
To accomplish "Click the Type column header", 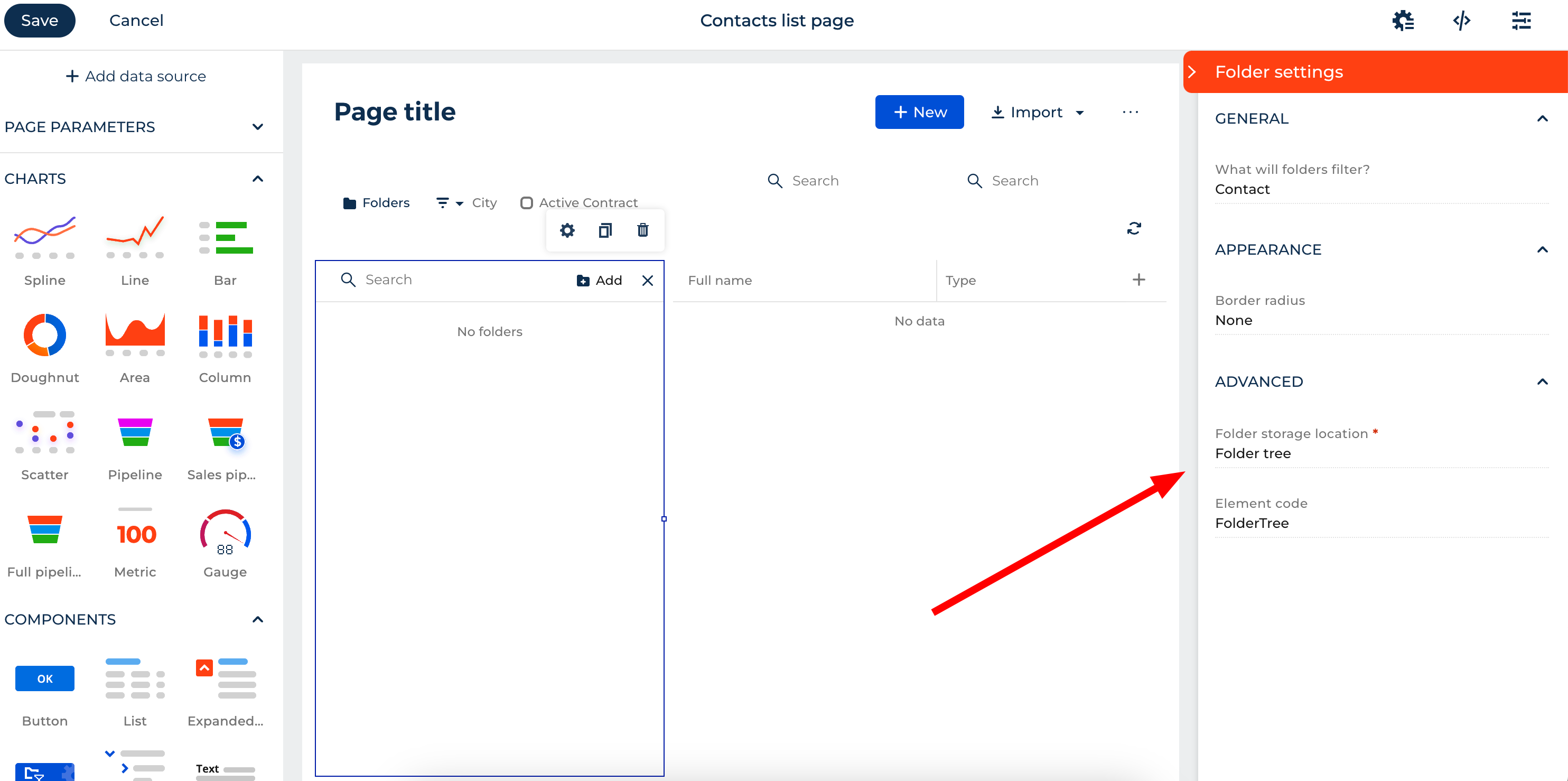I will [x=960, y=280].
